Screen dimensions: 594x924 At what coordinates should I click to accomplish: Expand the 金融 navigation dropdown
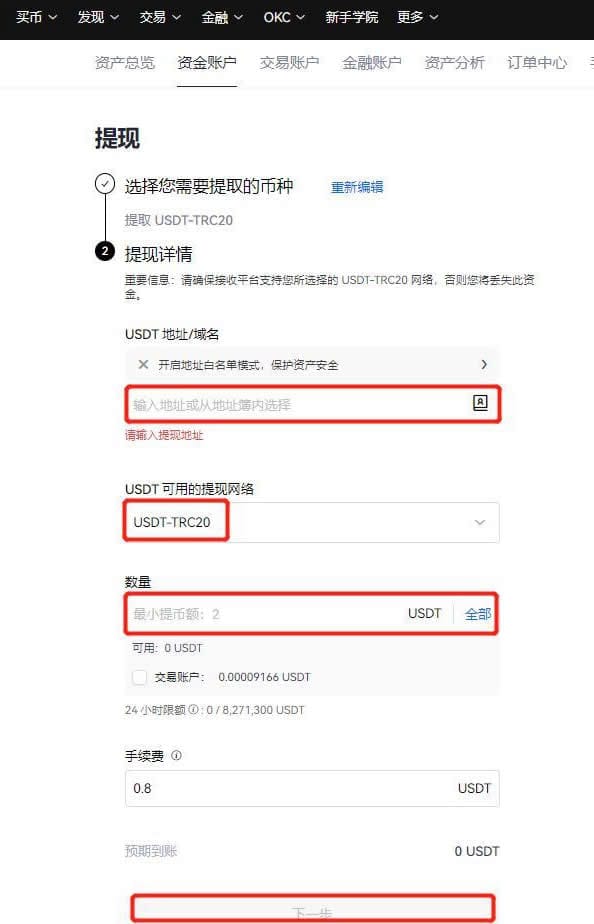coord(222,17)
